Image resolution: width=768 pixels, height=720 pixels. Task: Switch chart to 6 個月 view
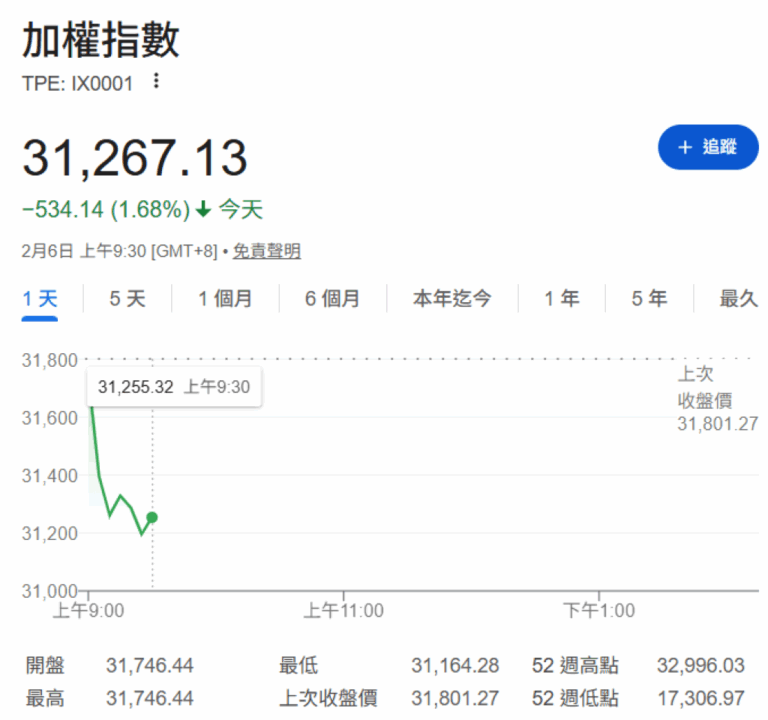[332, 298]
